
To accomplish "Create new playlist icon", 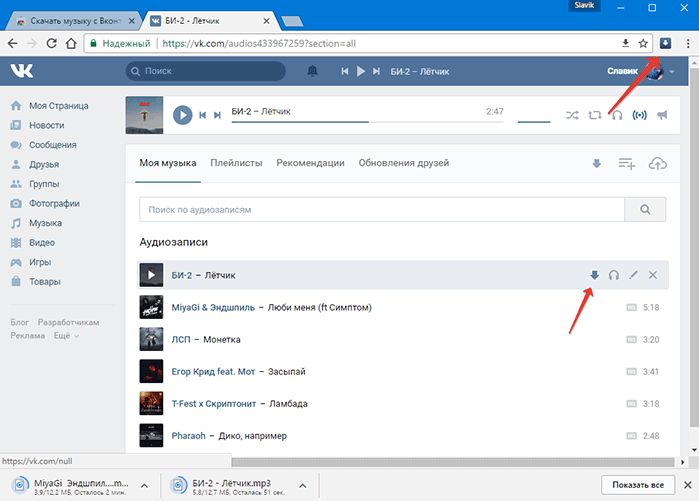I will click(x=627, y=164).
